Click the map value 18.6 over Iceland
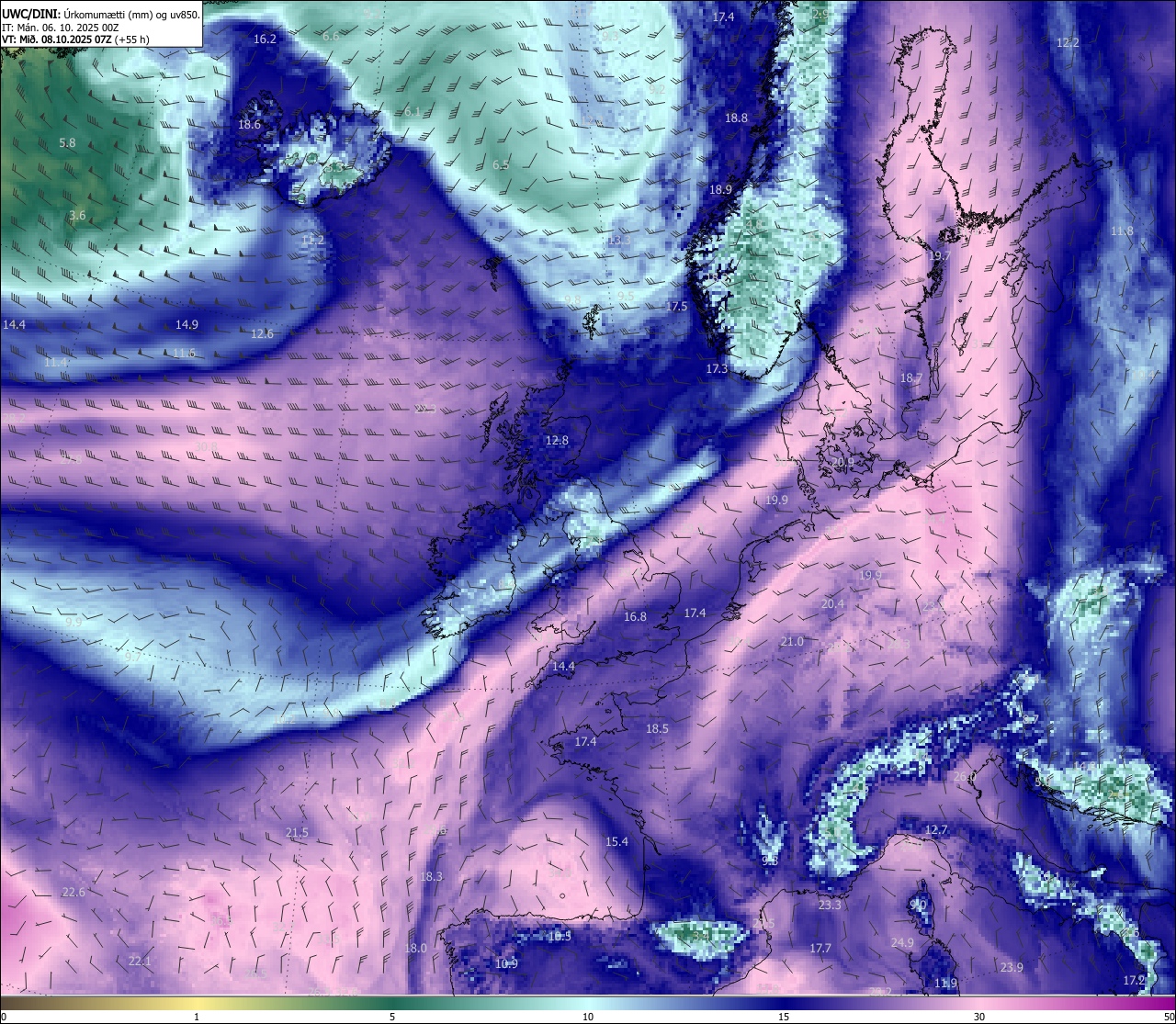Screen dimensions: 1176x1024 click(x=249, y=124)
